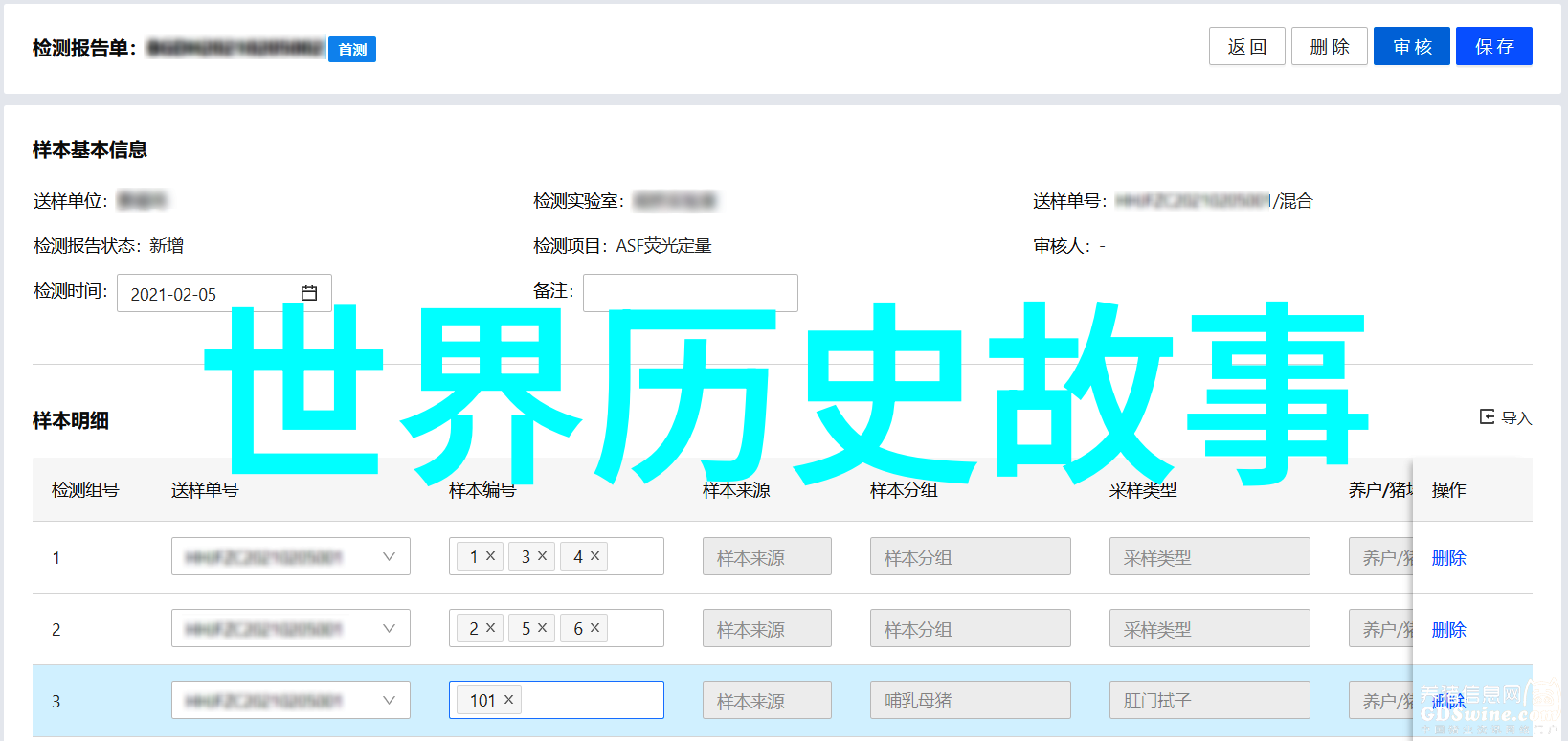This screenshot has height=741, width=1568.
Task: Click 检测组号 cell 3
Action: pyautogui.click(x=56, y=701)
